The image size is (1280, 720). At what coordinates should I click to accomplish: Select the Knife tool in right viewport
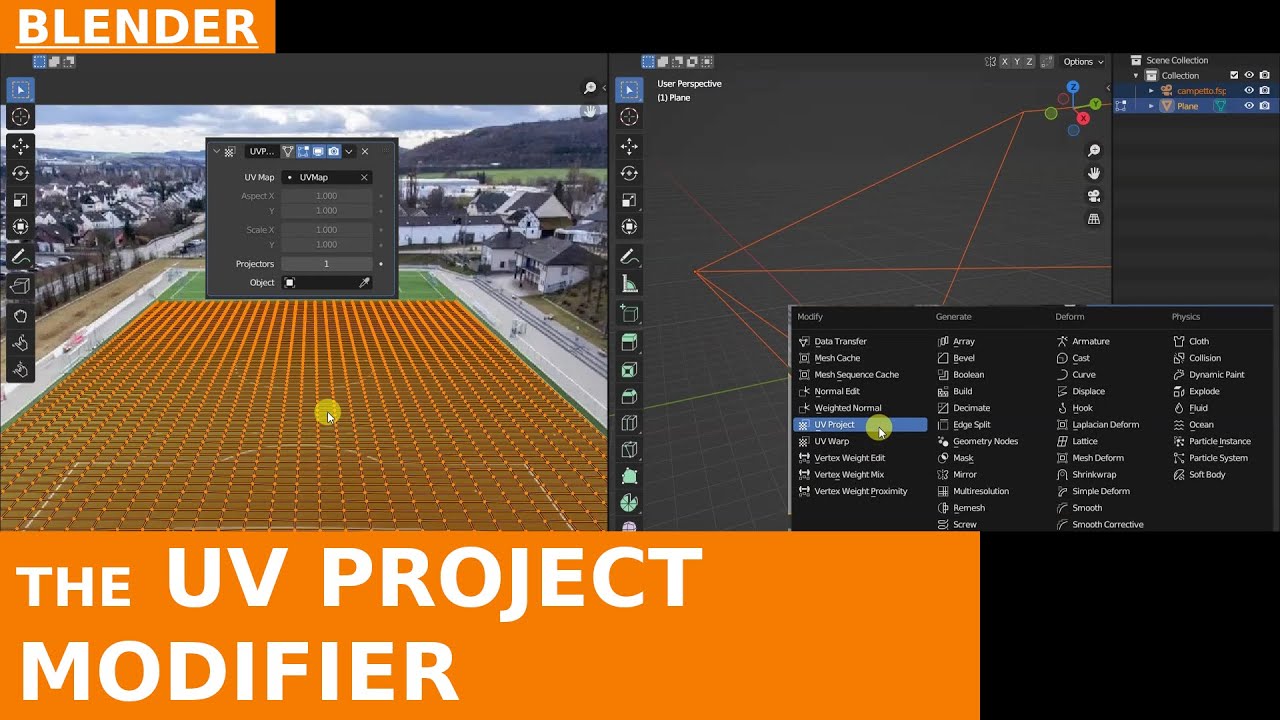point(629,451)
